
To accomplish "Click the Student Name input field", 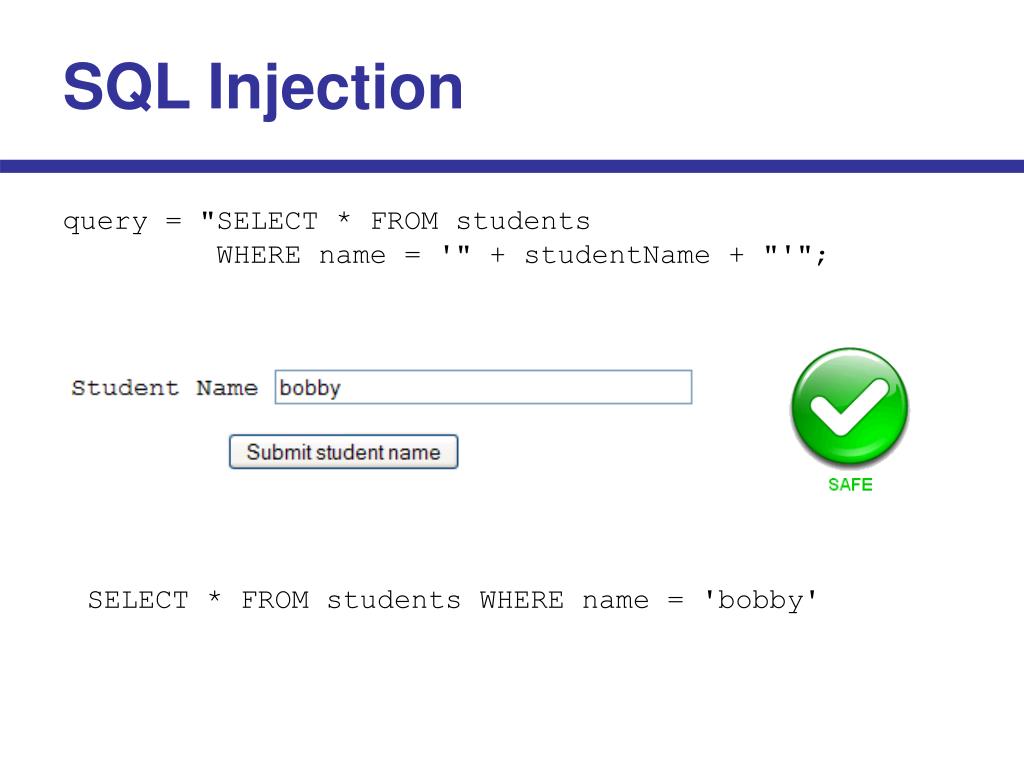I will [x=483, y=387].
